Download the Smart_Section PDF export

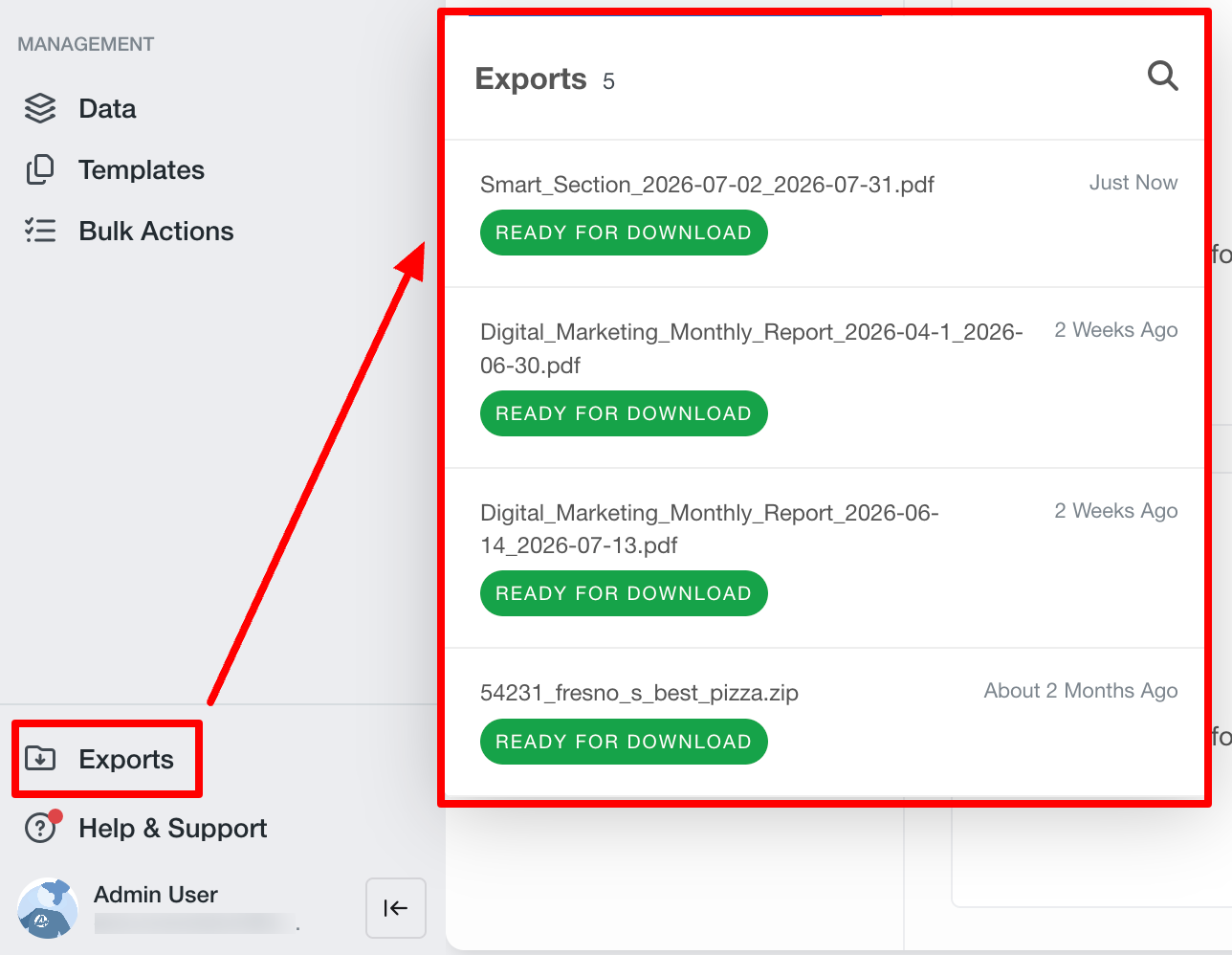coord(624,233)
